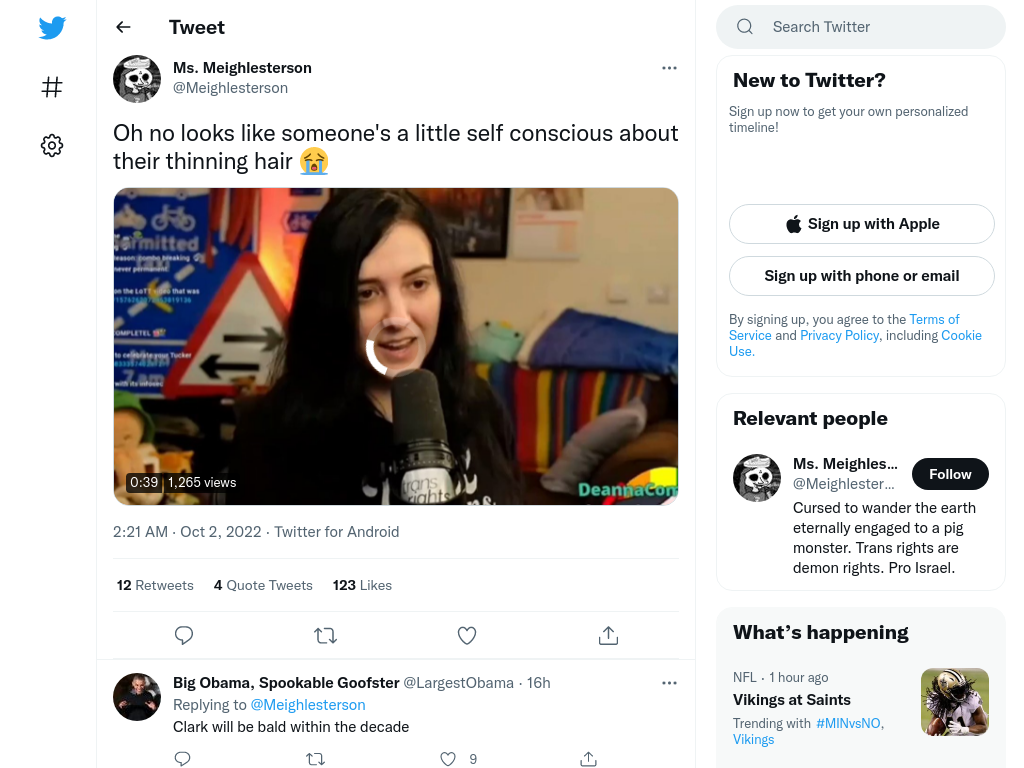This screenshot has height=768, width=1024.
Task: View the 12 Retweets list
Action: (x=155, y=585)
